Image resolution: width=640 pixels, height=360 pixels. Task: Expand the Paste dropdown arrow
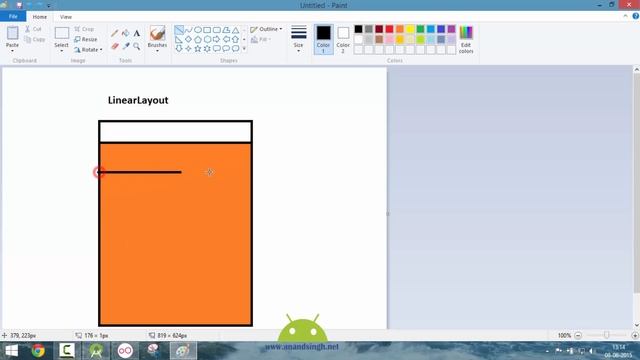click(x=12, y=51)
